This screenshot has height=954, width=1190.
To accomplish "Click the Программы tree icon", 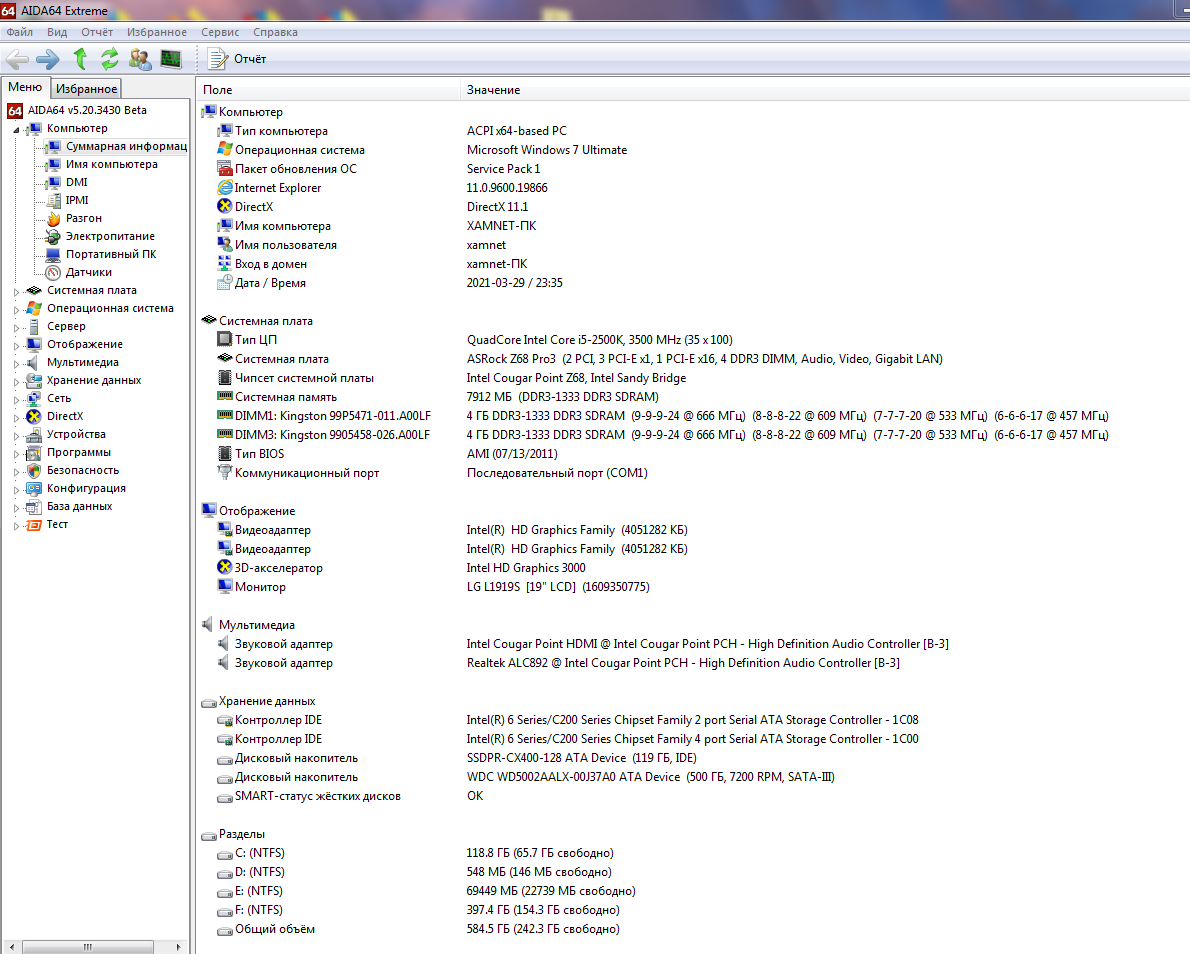I will pos(34,453).
